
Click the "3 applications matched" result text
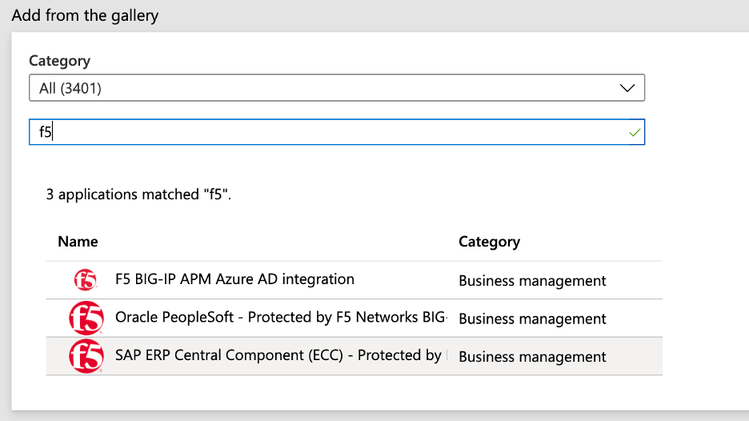(138, 194)
